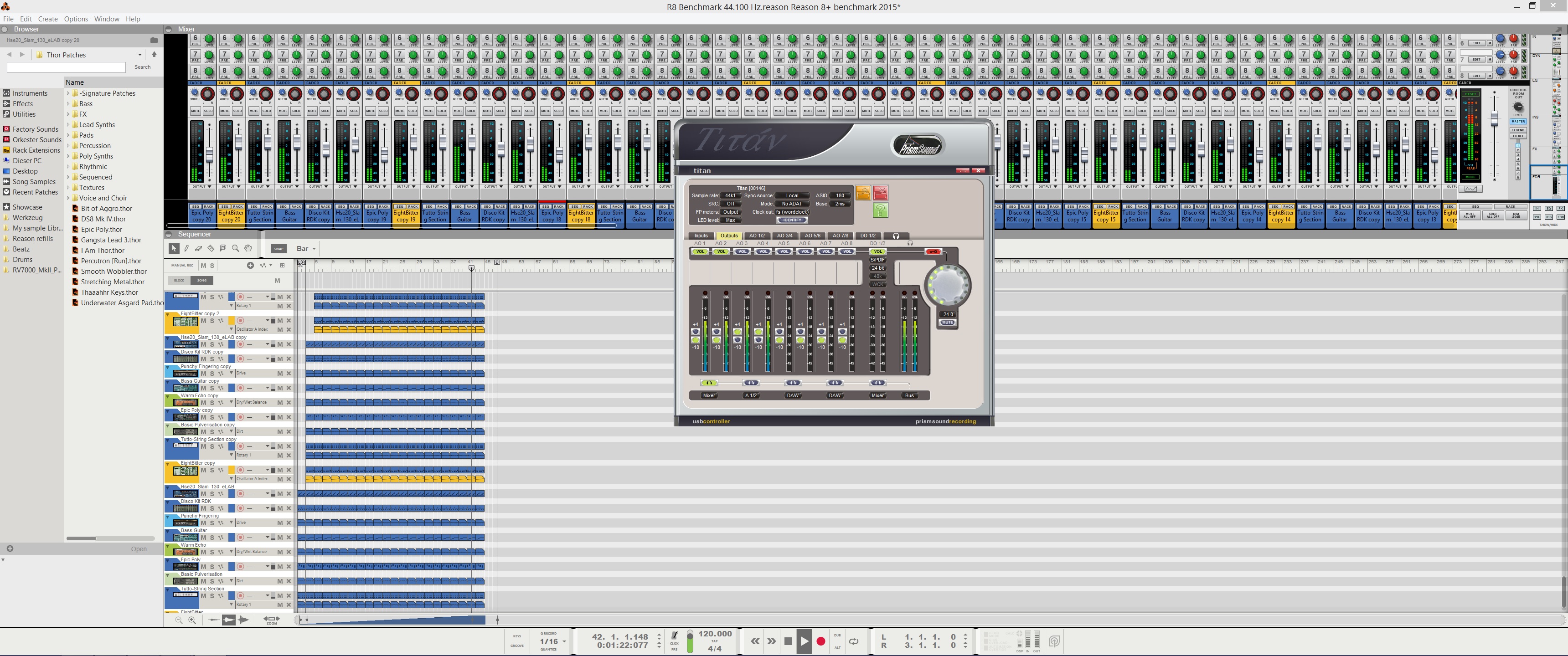Viewport: 1568px width, 656px height.
Task: Click the browser folder icon beside patch name
Action: (154, 40)
